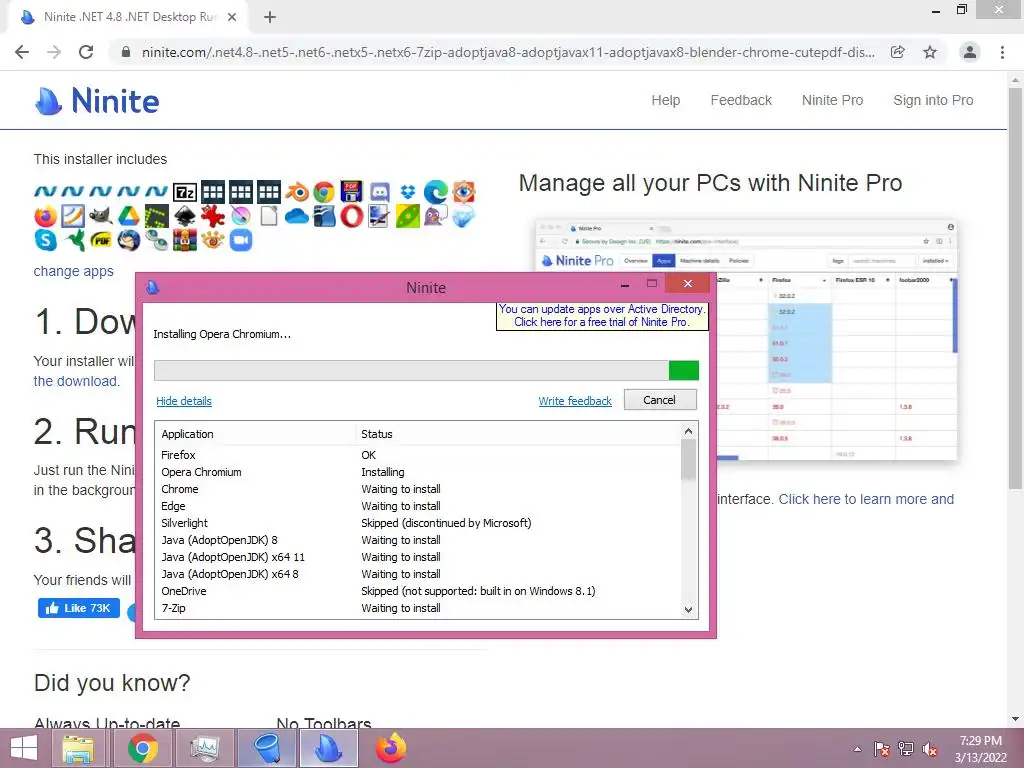Click the Google Drive icon
The width and height of the screenshot is (1024, 768).
pyautogui.click(x=129, y=216)
